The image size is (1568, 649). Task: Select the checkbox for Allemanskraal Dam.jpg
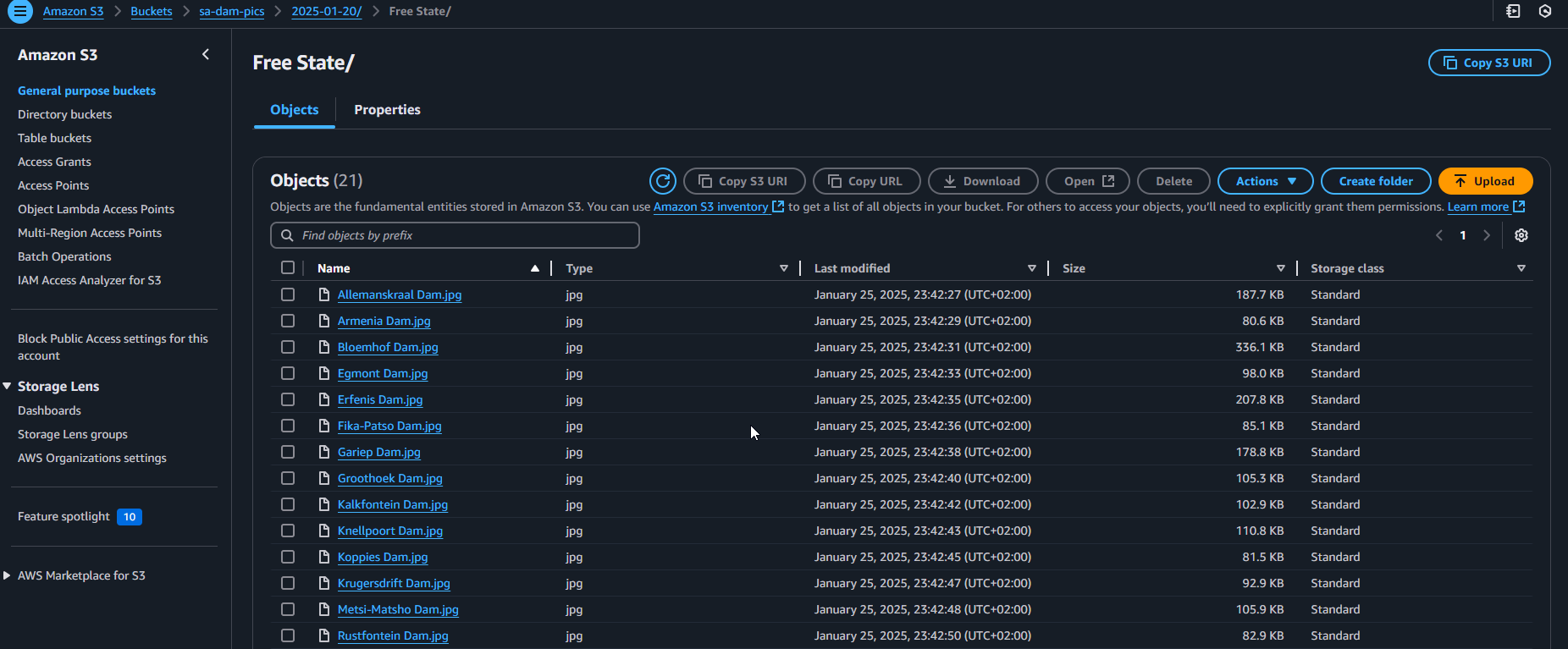[288, 294]
